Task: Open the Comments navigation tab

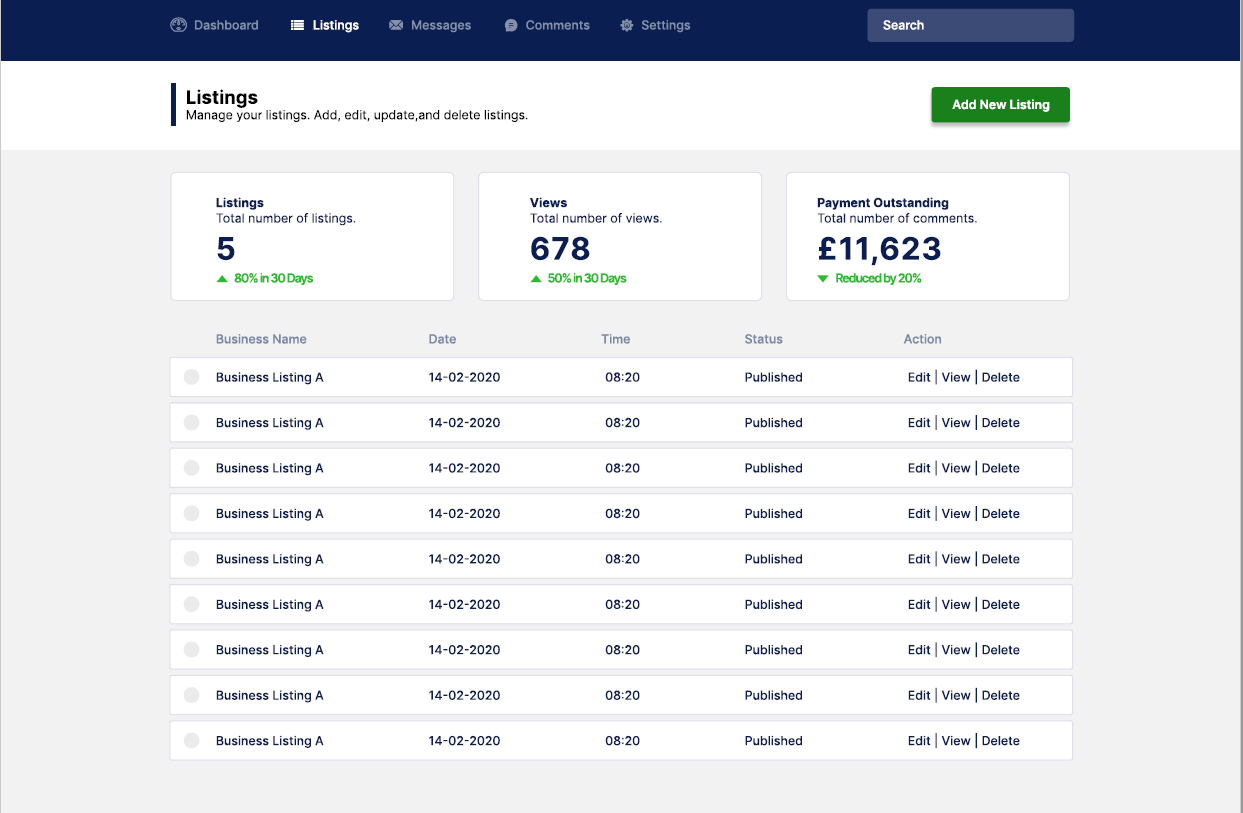Action: [547, 25]
